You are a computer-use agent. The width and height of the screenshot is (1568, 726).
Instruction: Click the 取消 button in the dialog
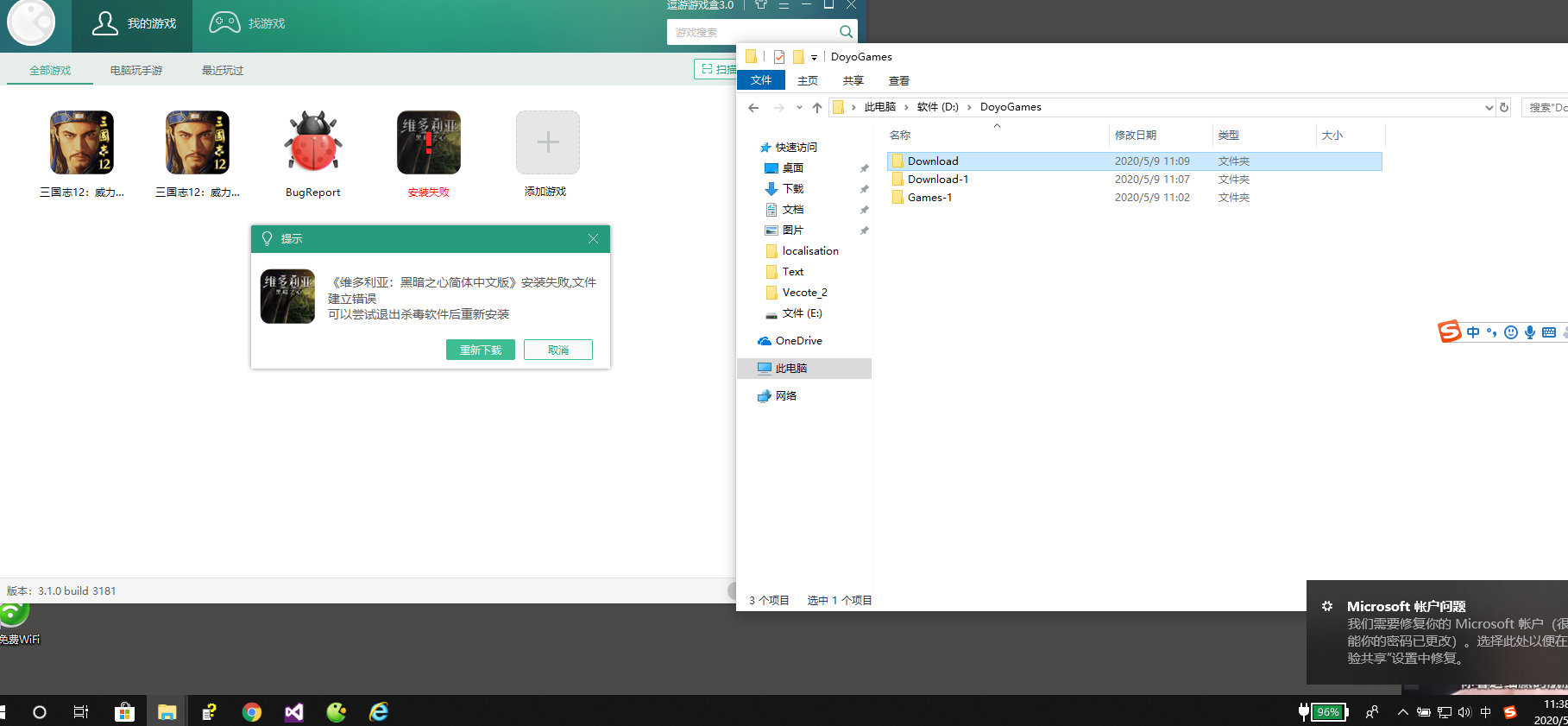click(x=558, y=350)
